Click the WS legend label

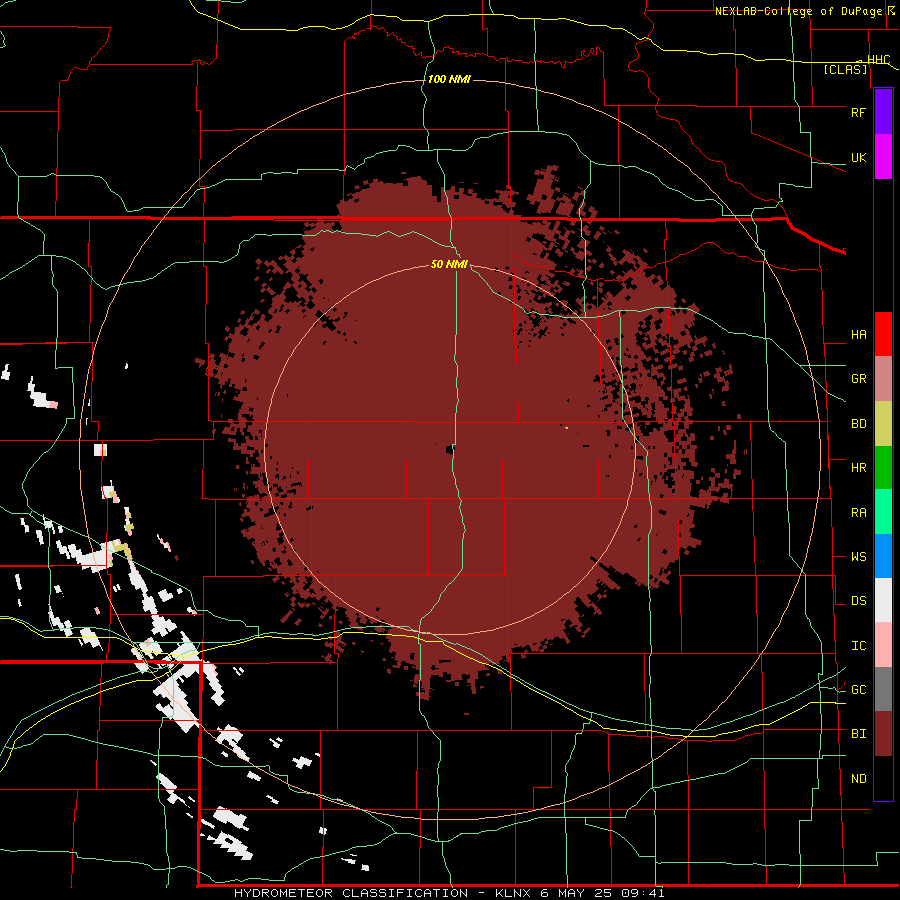[x=858, y=557]
